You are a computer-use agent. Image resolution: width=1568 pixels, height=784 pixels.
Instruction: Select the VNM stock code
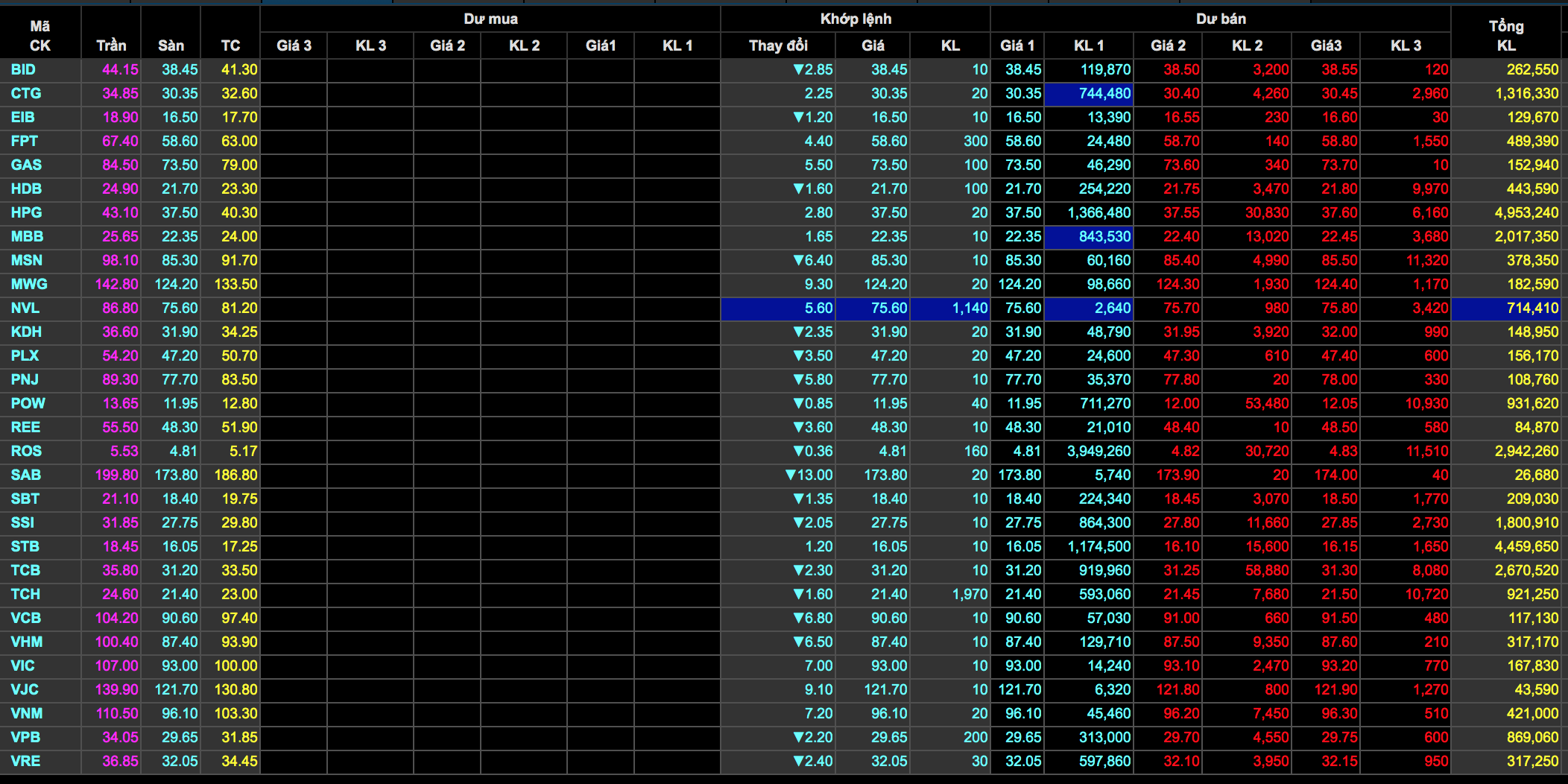pyautogui.click(x=27, y=713)
